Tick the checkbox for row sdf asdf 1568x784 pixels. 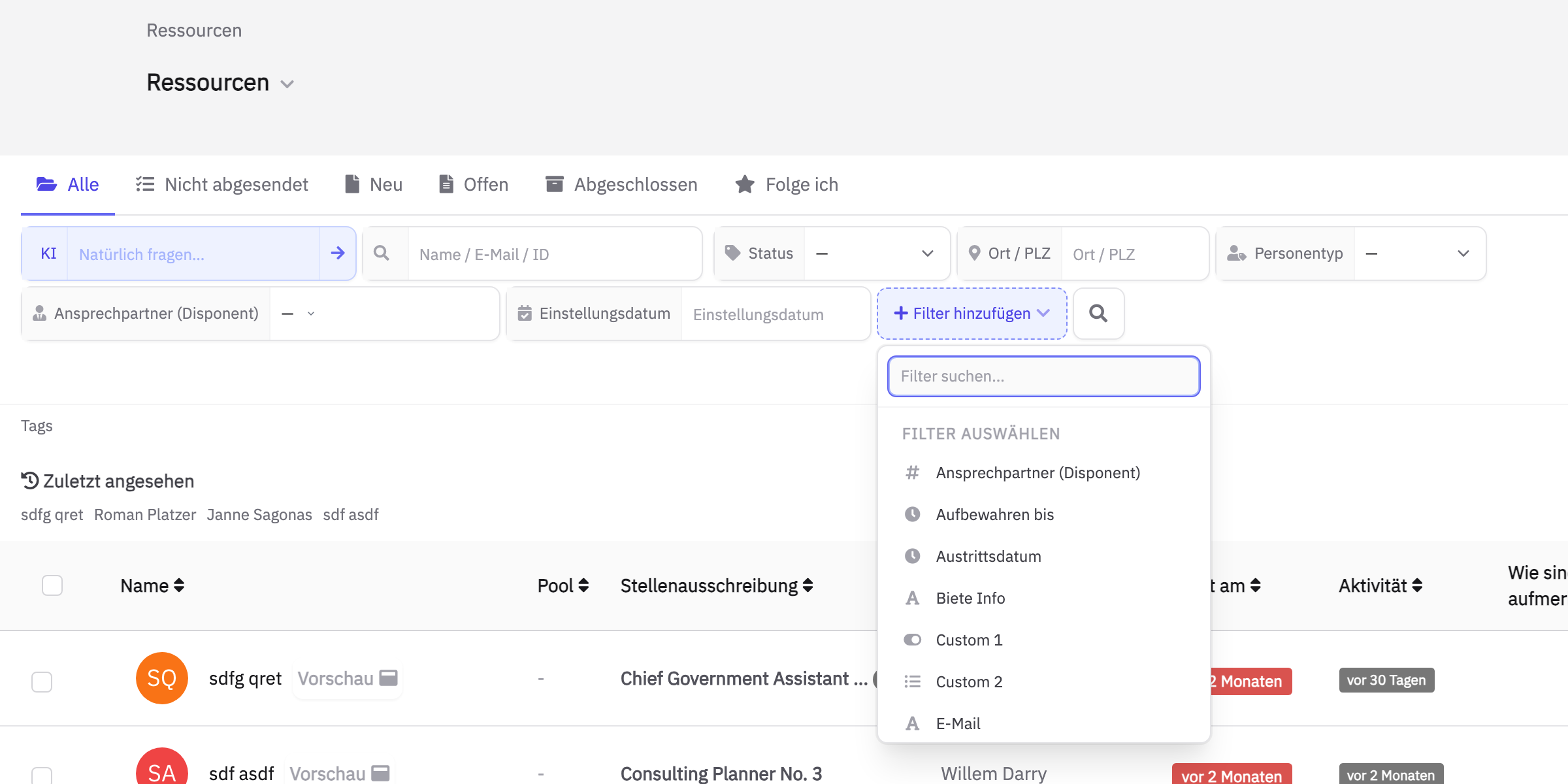tap(42, 775)
